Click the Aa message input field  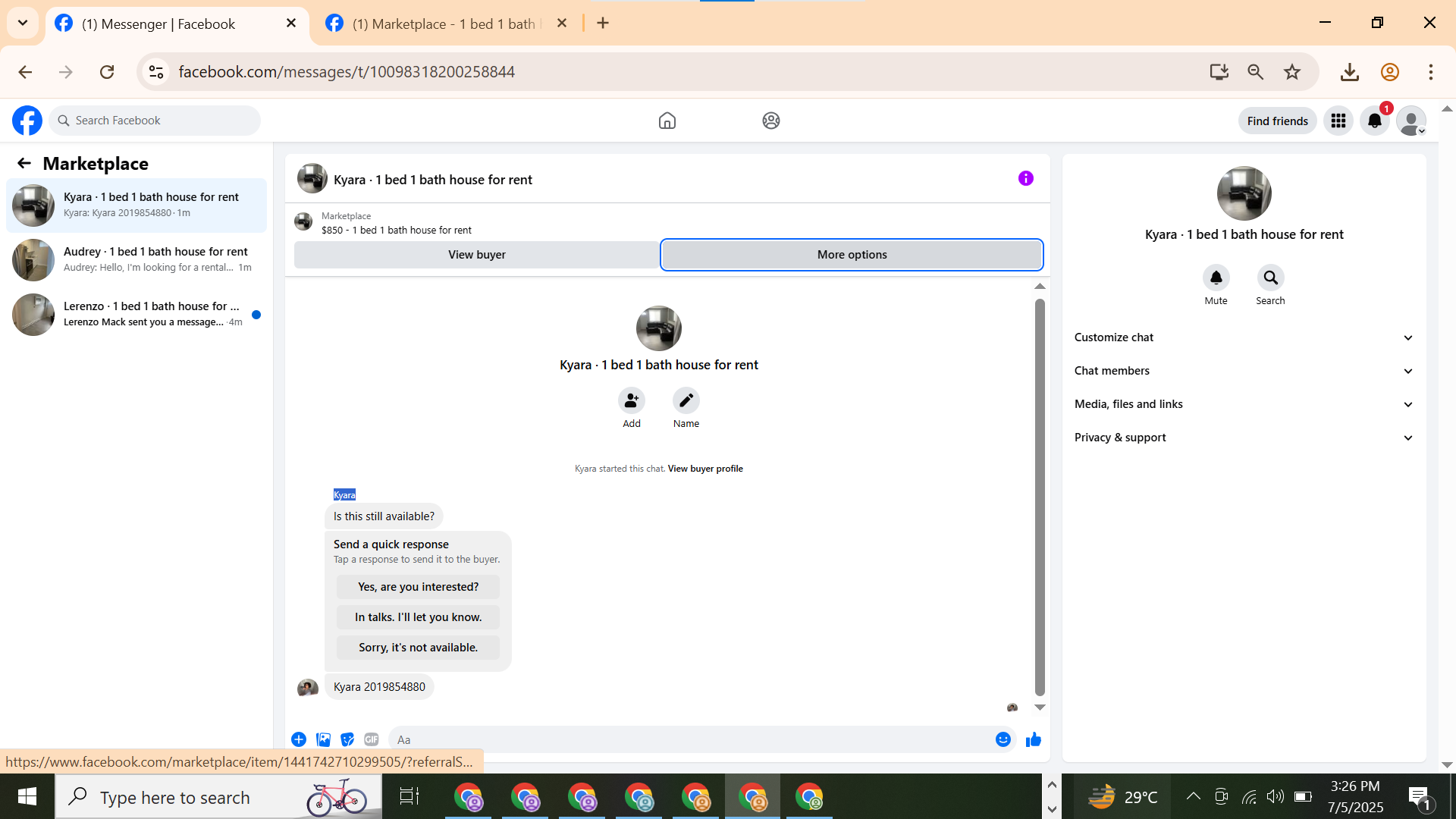(x=682, y=739)
